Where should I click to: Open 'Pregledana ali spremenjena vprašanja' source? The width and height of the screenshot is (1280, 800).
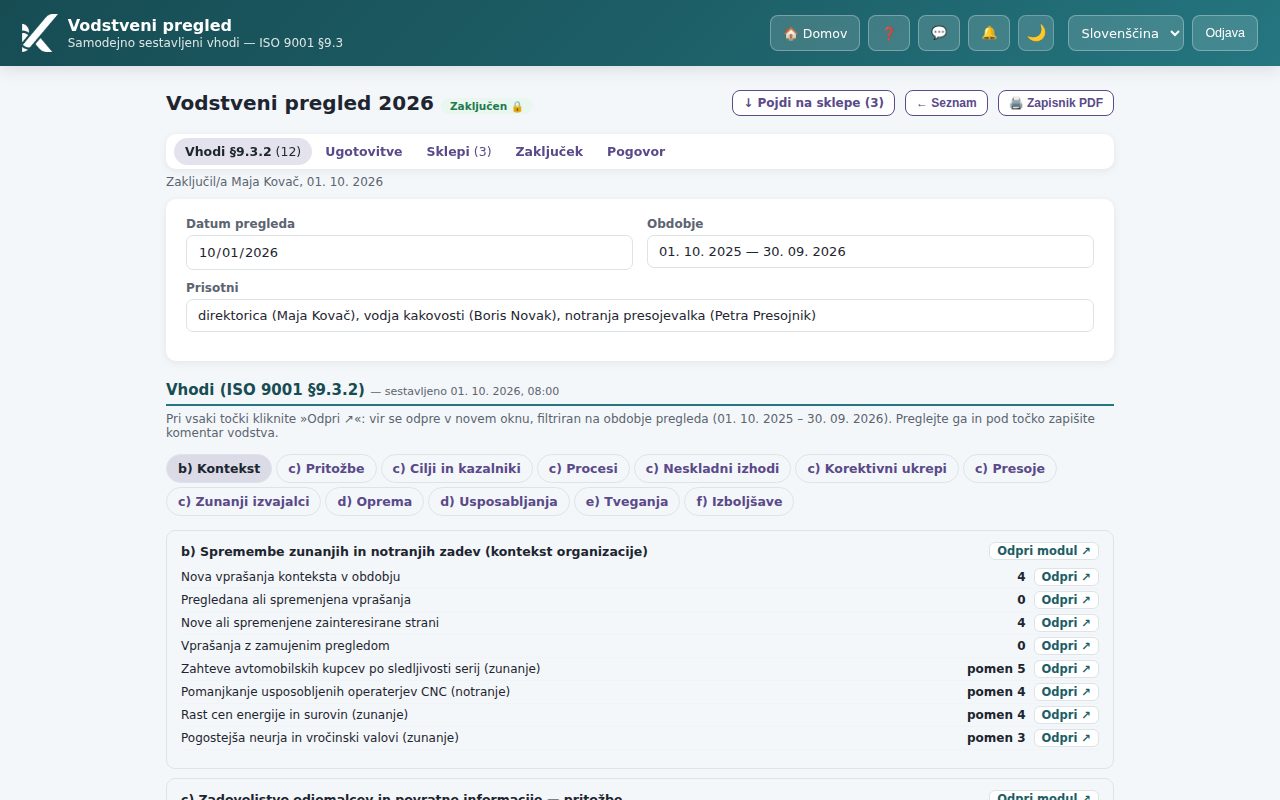[x=1066, y=600]
